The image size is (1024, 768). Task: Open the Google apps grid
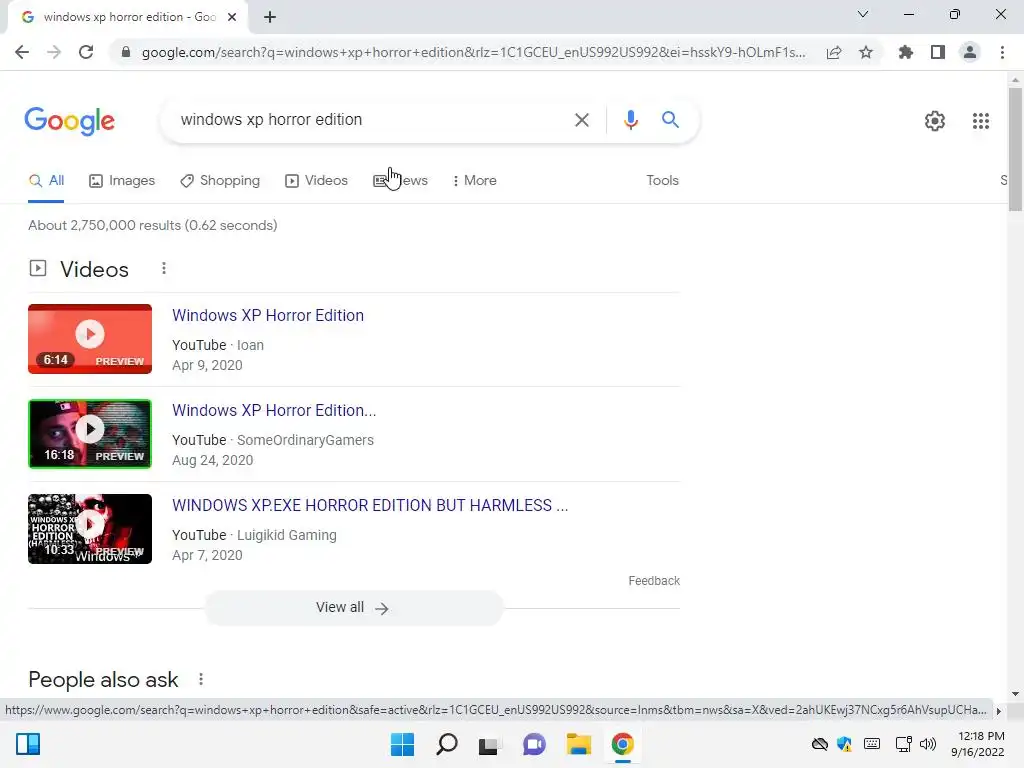click(x=980, y=121)
